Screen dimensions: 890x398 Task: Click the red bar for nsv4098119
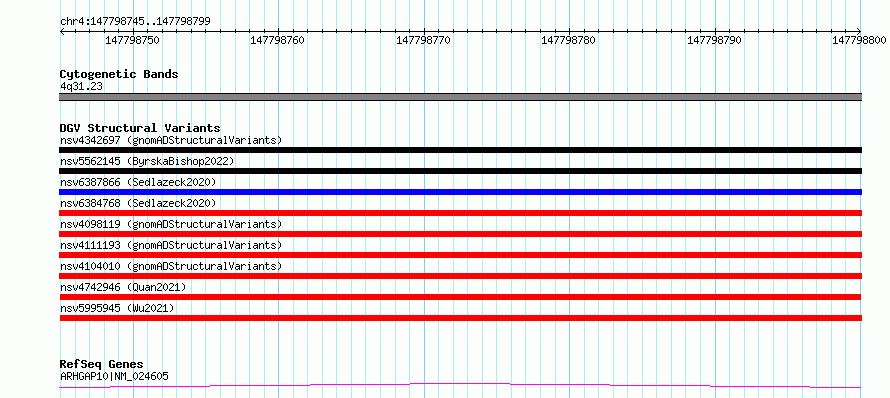[x=460, y=234]
